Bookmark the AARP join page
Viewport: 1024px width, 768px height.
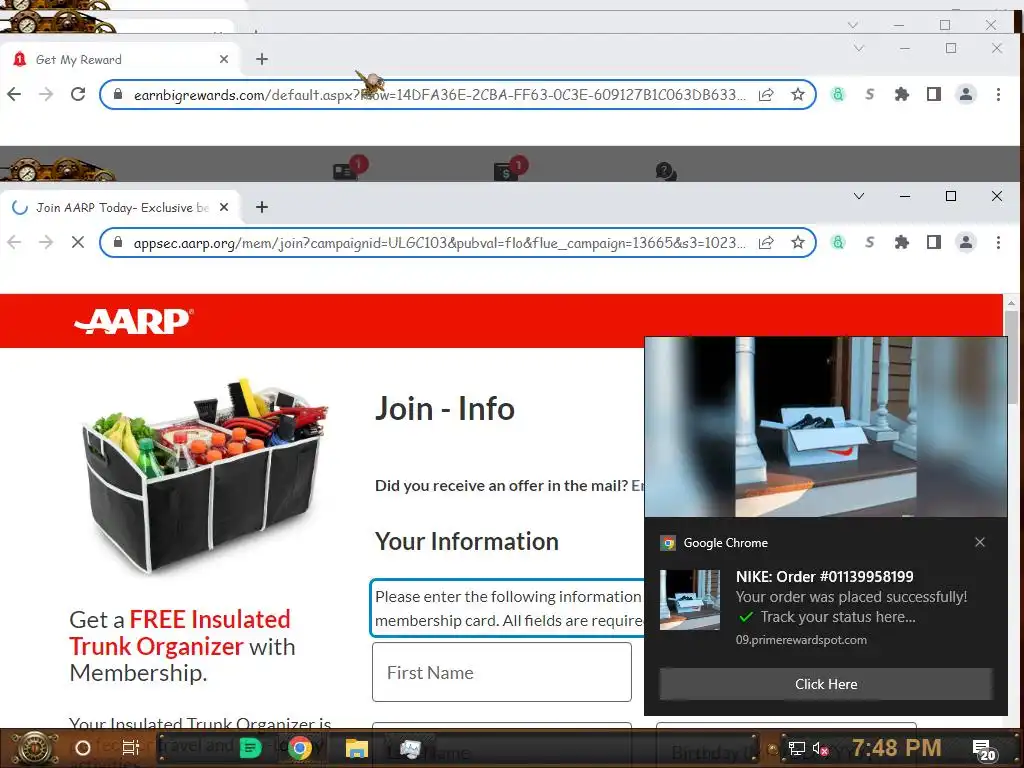click(797, 242)
